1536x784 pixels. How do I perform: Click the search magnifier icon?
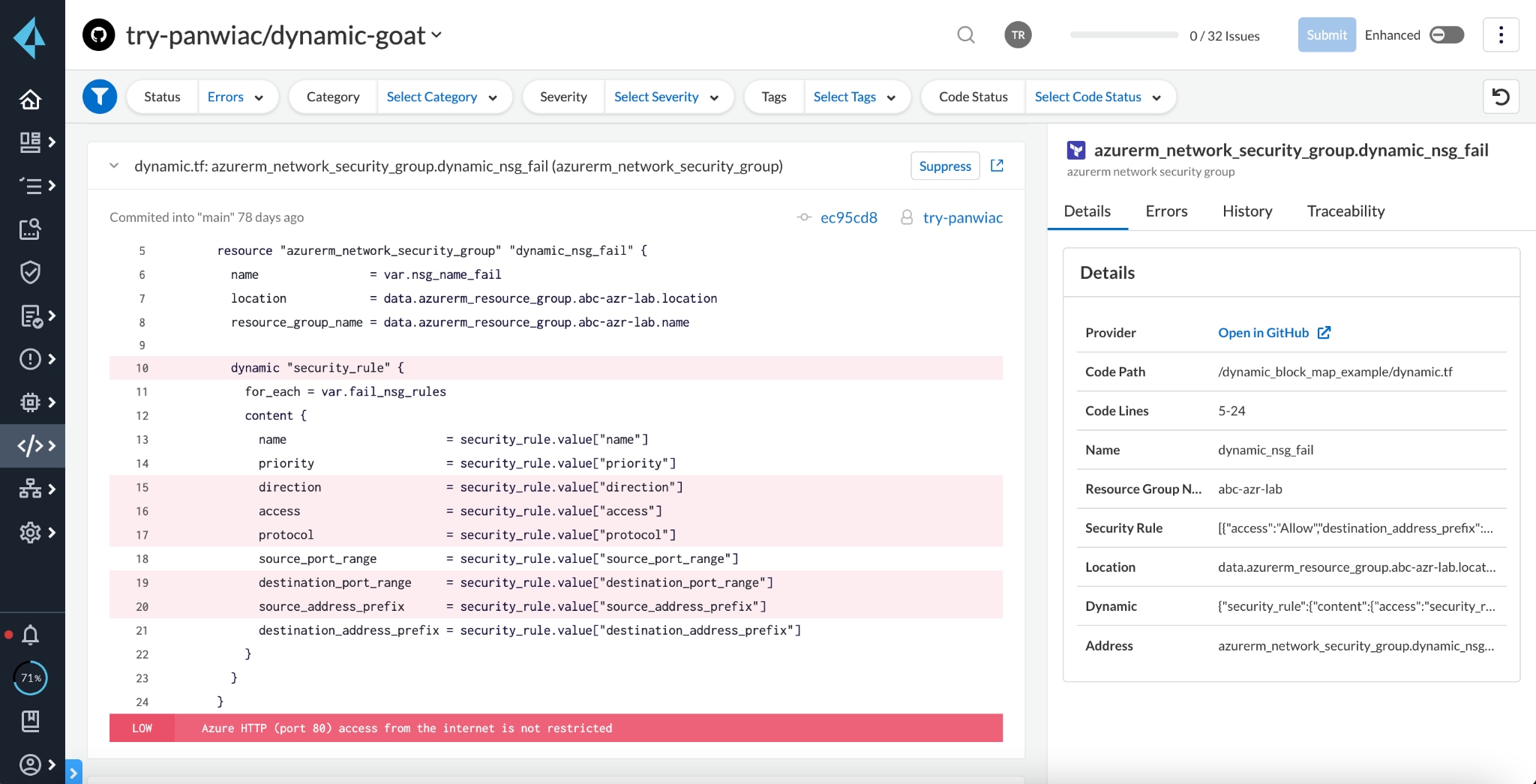[966, 35]
